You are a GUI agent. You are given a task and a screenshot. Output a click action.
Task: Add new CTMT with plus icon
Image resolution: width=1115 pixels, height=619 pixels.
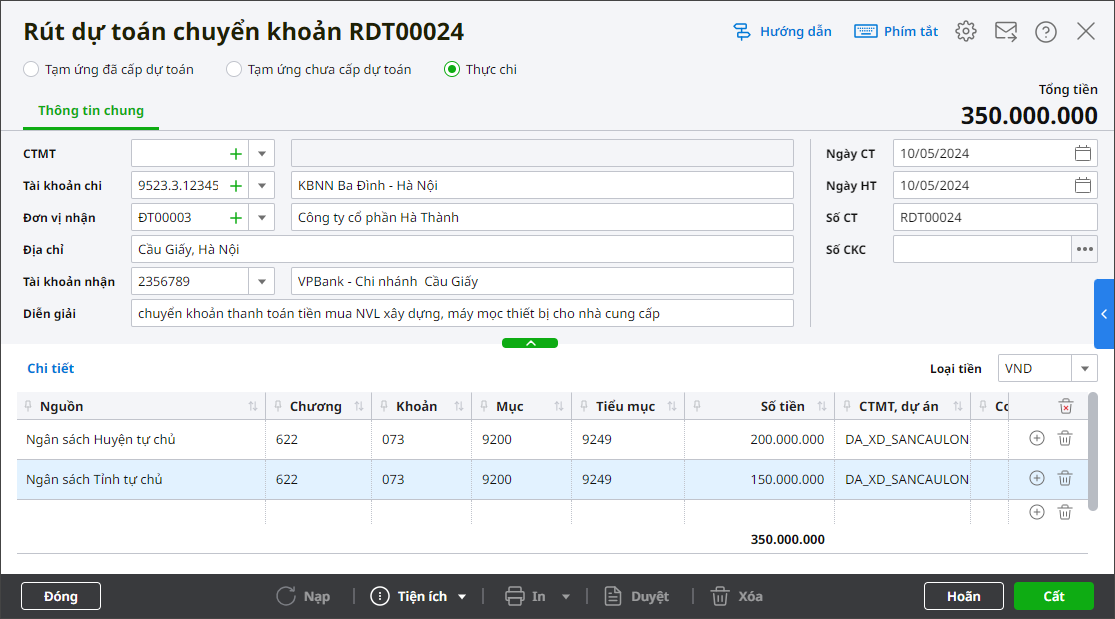(235, 154)
